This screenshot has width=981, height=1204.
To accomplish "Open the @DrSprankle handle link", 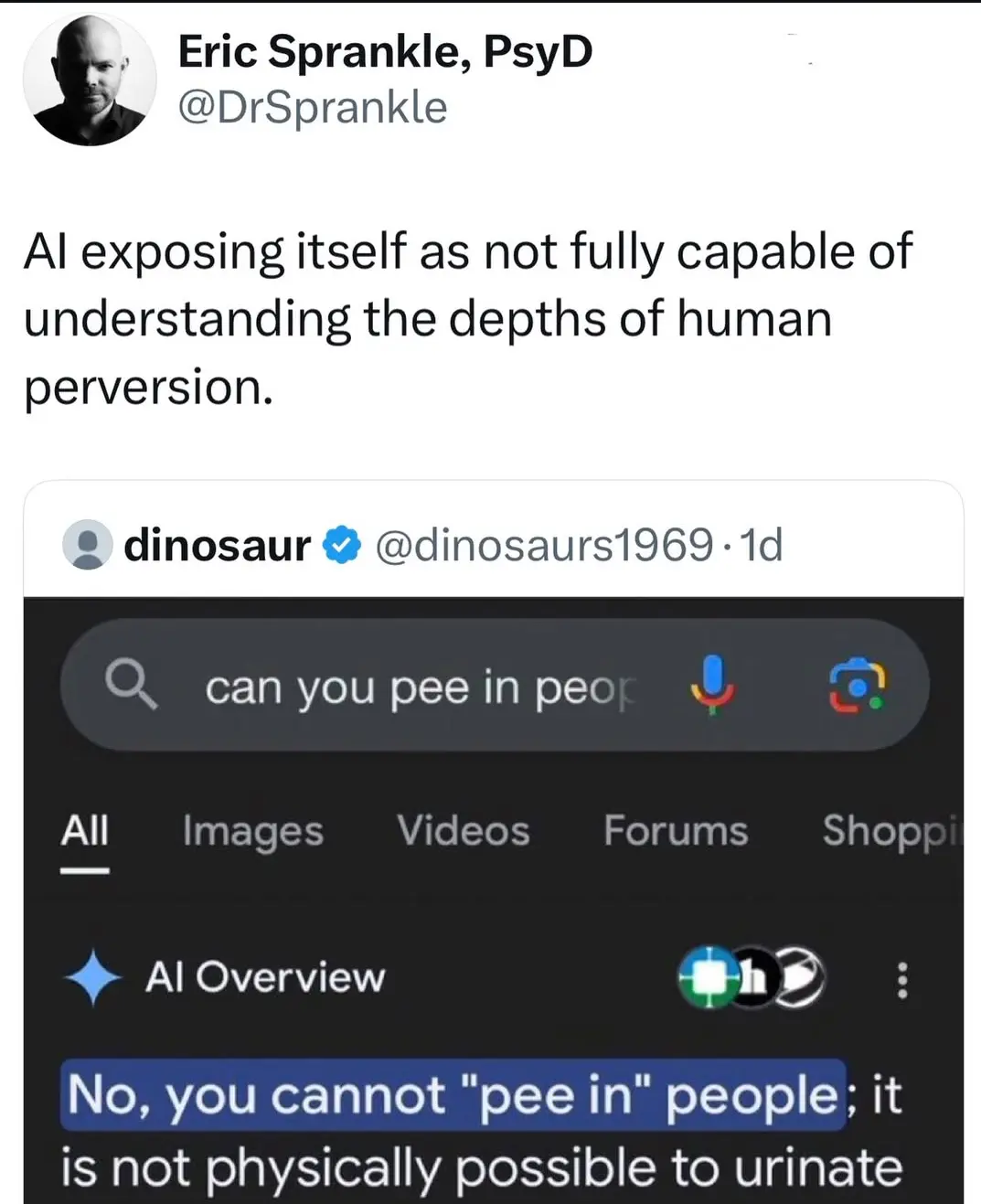I will coord(313,108).
